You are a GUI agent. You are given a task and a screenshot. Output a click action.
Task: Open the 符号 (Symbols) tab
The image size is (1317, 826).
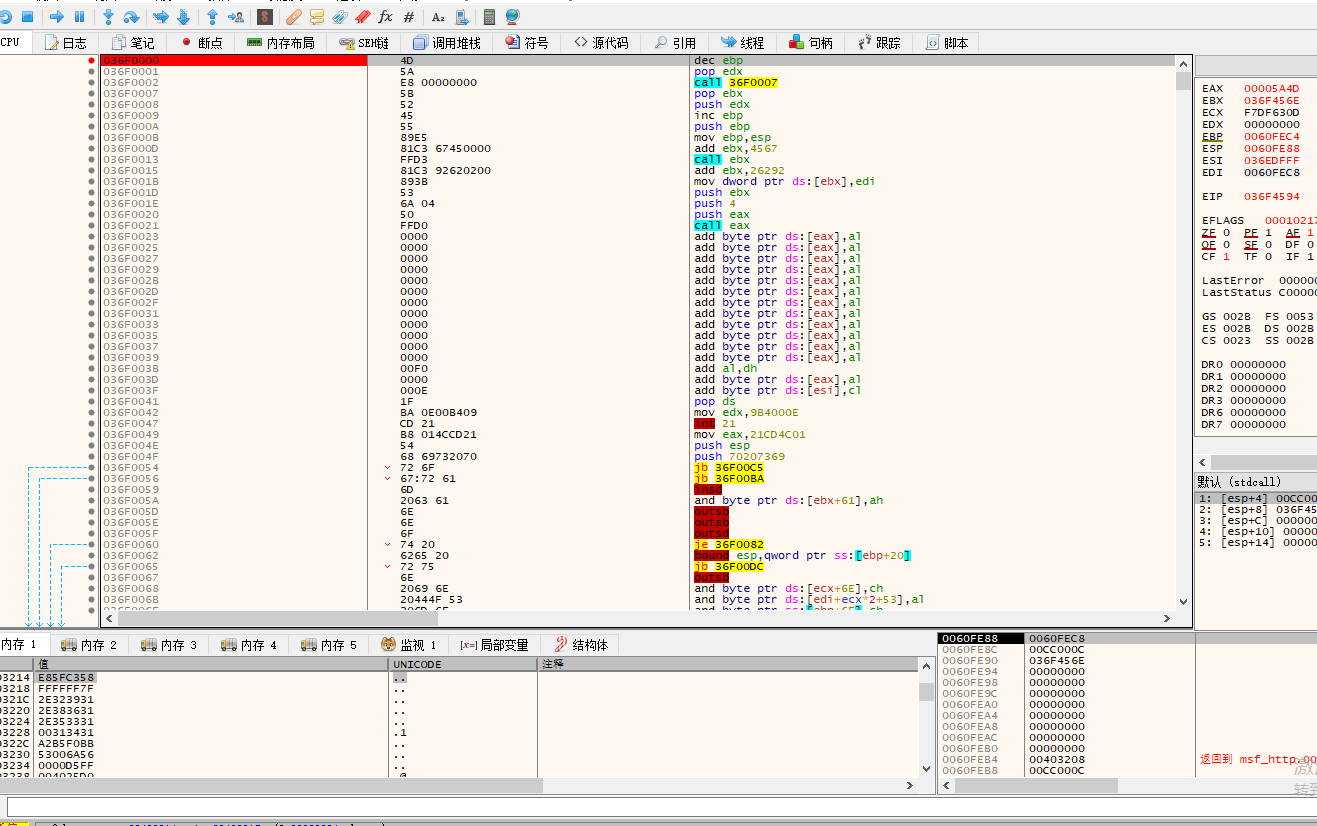pos(526,43)
